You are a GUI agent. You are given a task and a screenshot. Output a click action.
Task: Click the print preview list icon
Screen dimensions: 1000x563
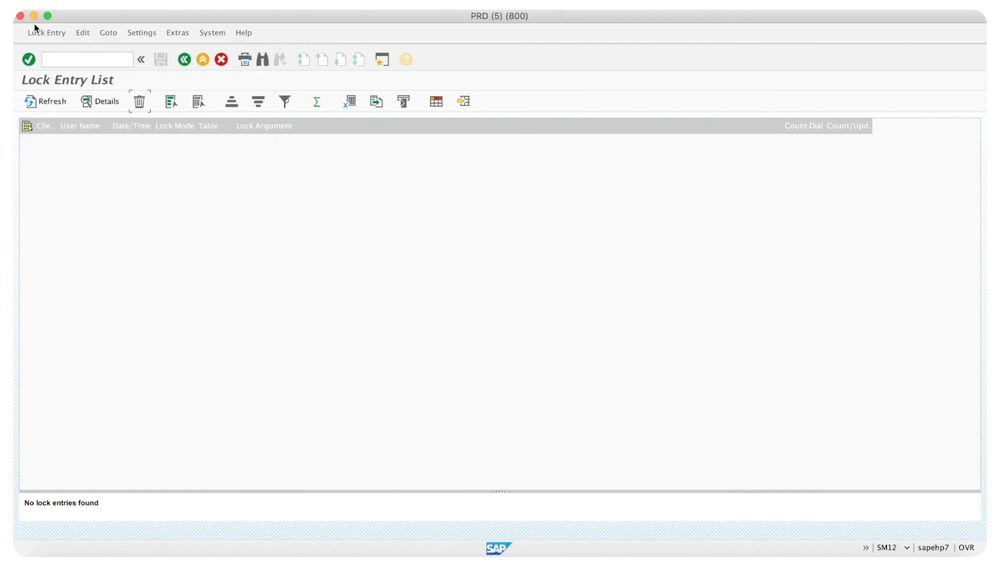pos(404,101)
